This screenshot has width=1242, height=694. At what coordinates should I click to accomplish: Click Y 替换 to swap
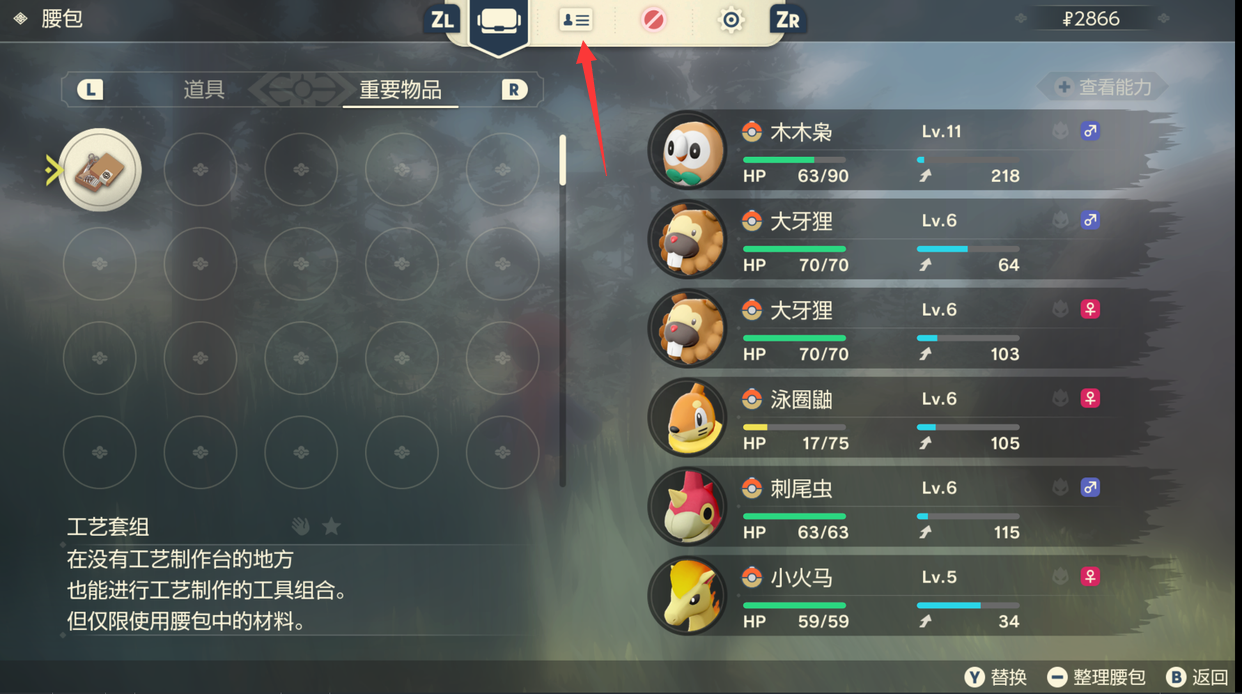[996, 677]
